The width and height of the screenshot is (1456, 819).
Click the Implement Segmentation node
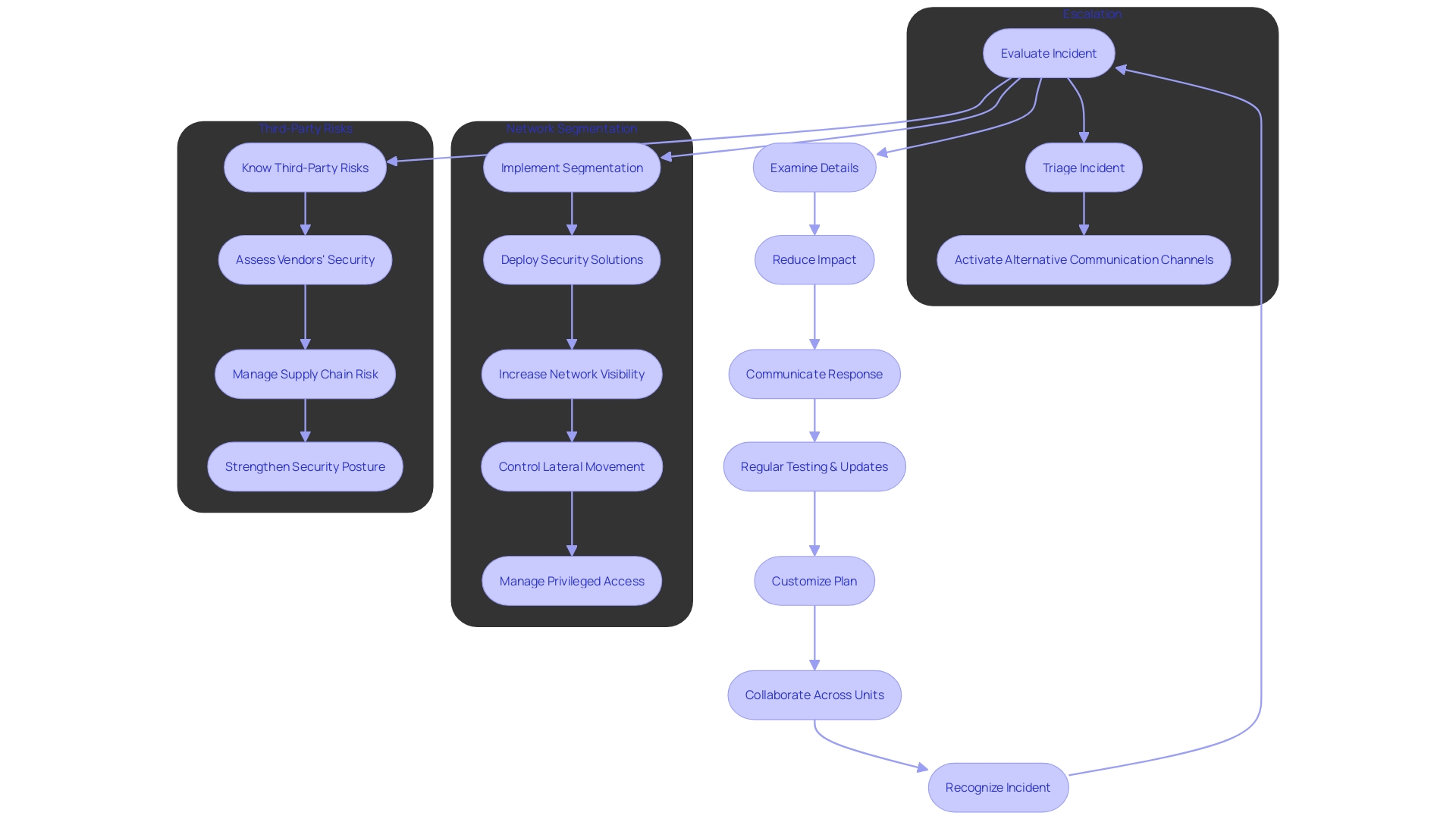572,167
